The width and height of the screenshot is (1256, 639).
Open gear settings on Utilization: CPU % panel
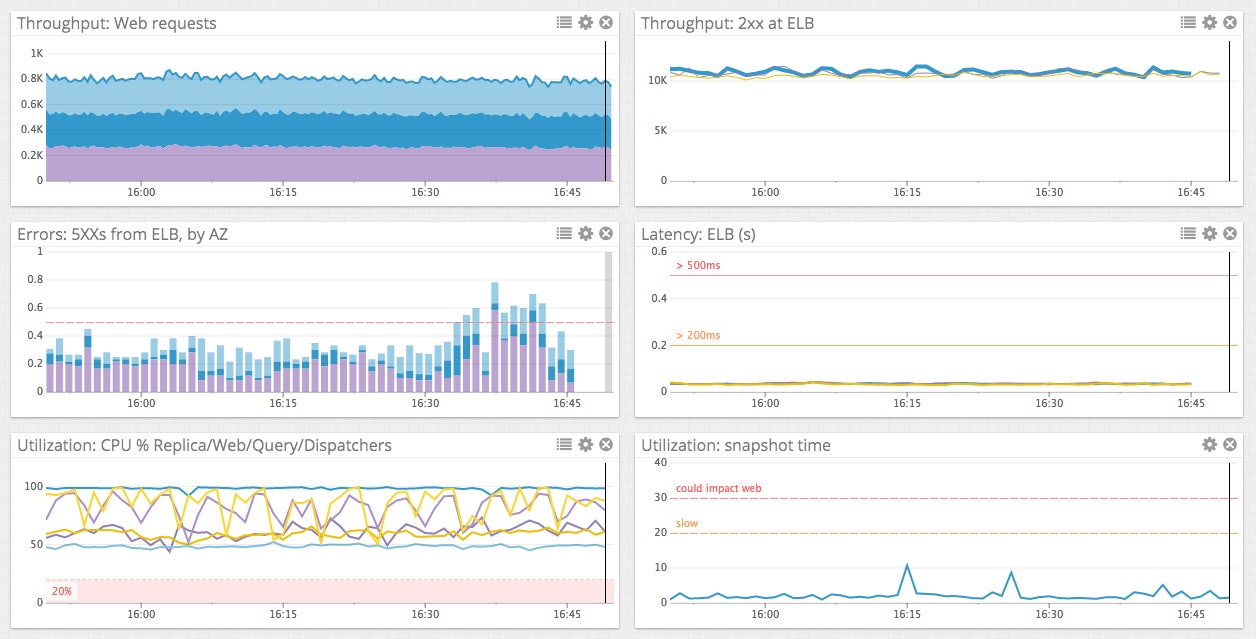[586, 444]
